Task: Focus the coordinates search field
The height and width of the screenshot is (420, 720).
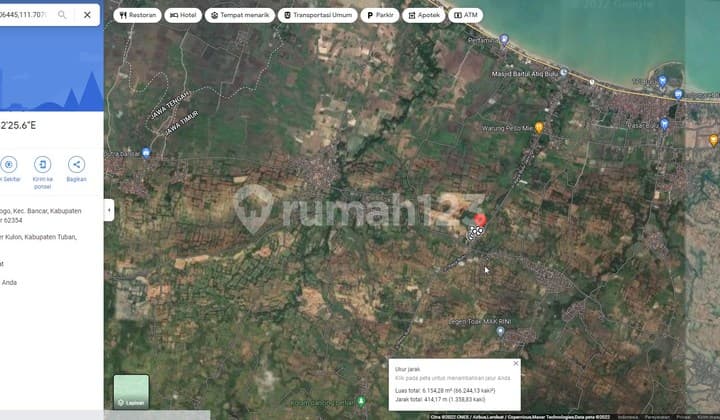Action: pos(27,15)
